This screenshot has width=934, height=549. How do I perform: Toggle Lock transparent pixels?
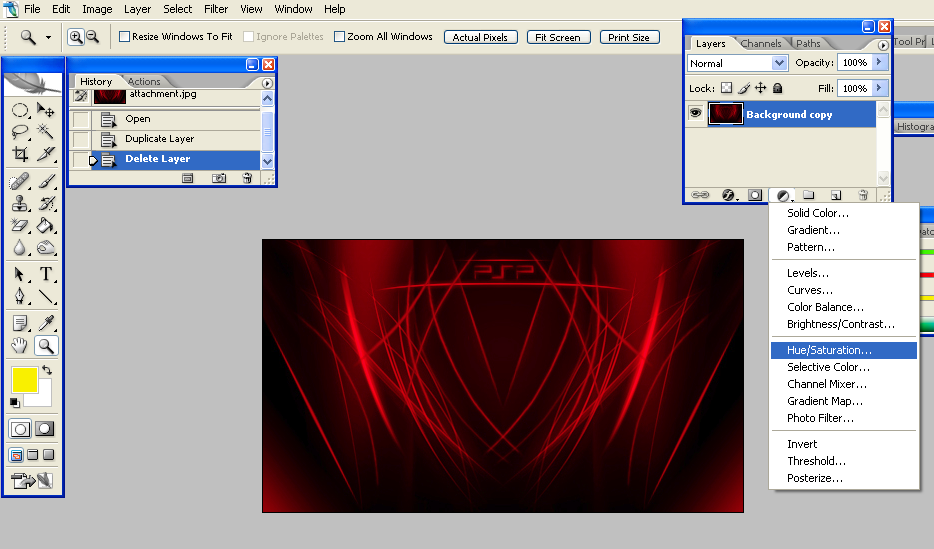point(726,88)
